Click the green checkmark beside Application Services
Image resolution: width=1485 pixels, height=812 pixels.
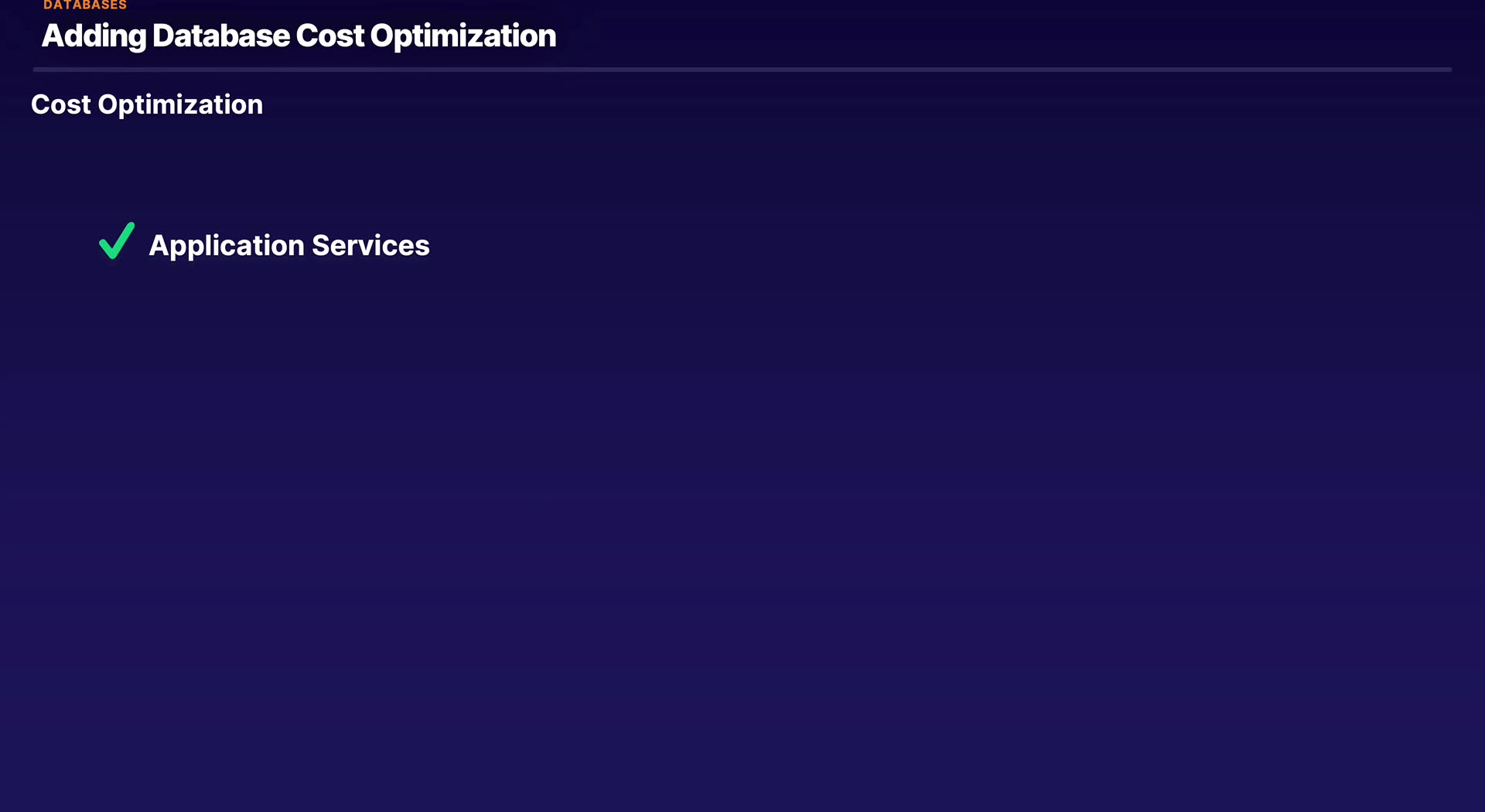click(117, 241)
